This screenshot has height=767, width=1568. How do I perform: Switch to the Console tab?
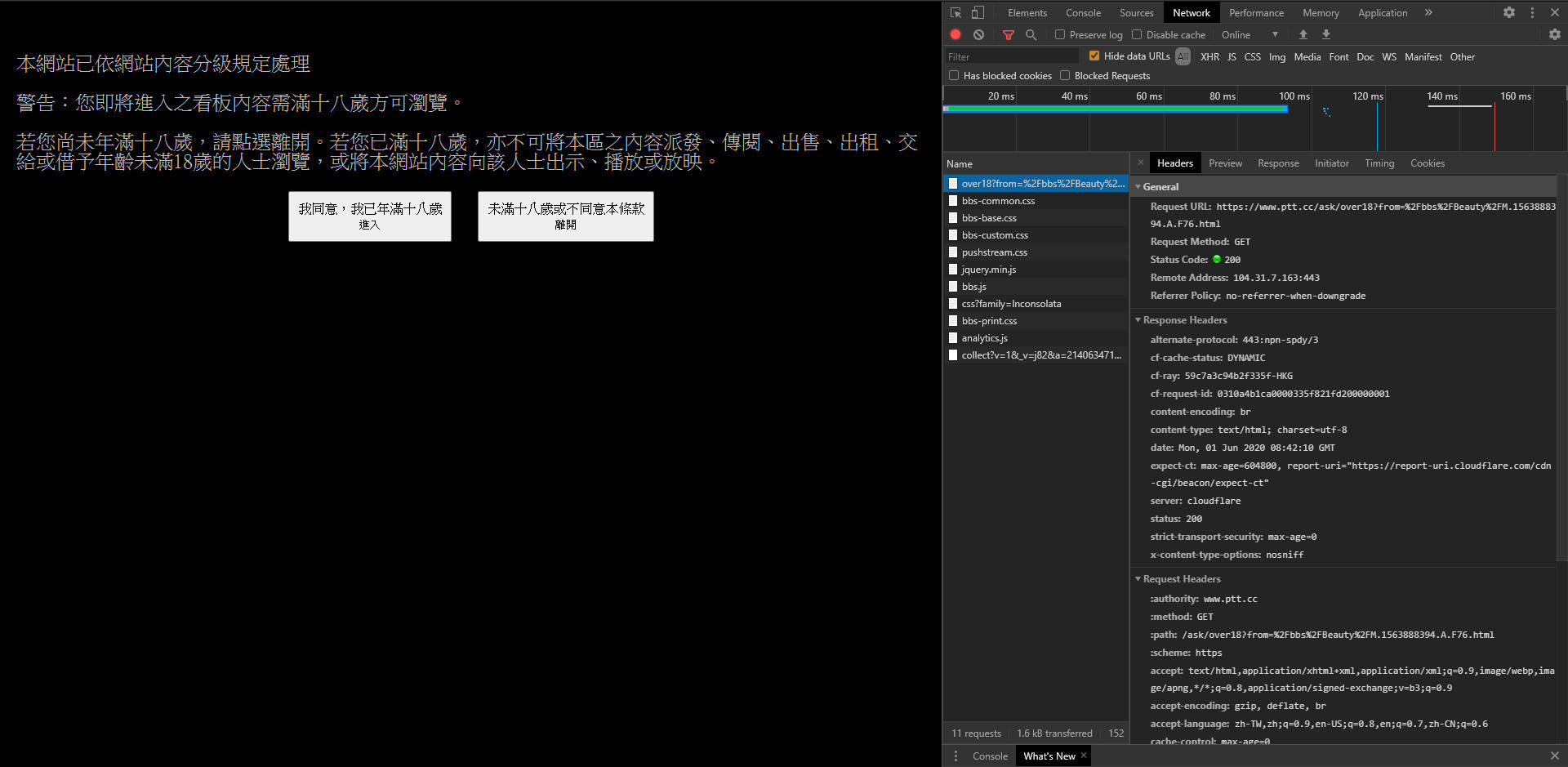point(1083,12)
